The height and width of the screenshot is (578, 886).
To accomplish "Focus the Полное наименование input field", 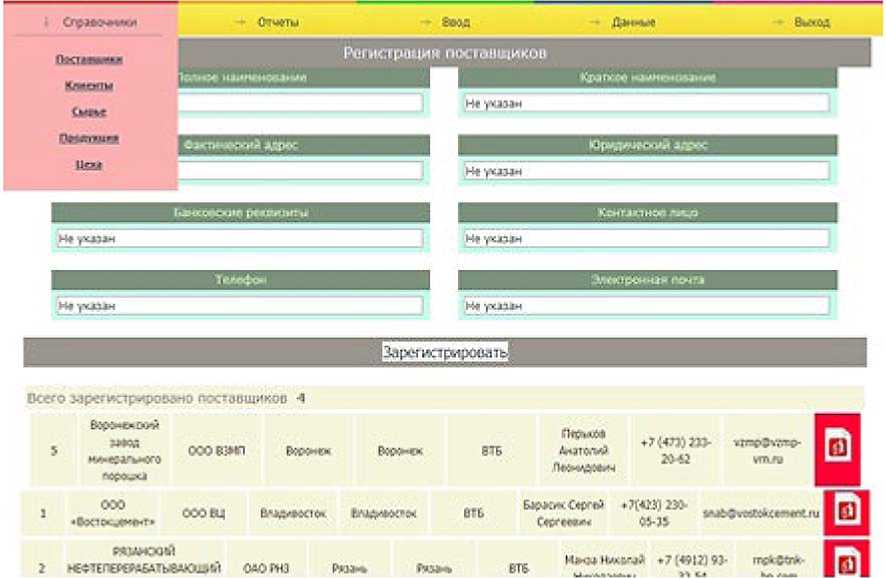I will coord(300,103).
